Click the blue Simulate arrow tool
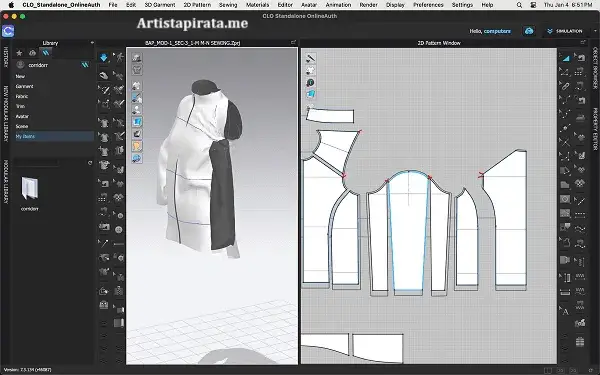 coord(104,57)
